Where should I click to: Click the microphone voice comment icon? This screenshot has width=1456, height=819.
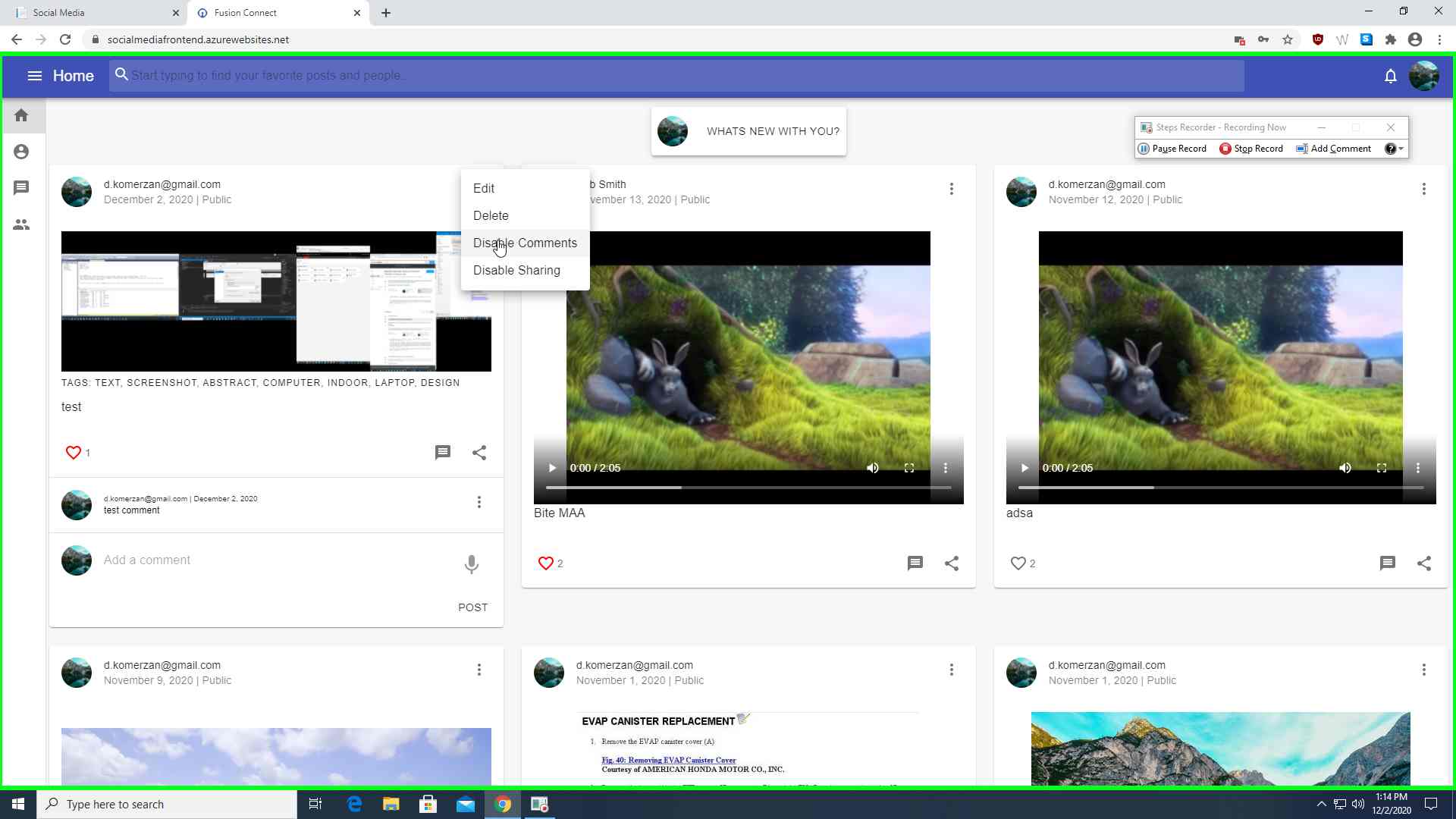[x=472, y=564]
